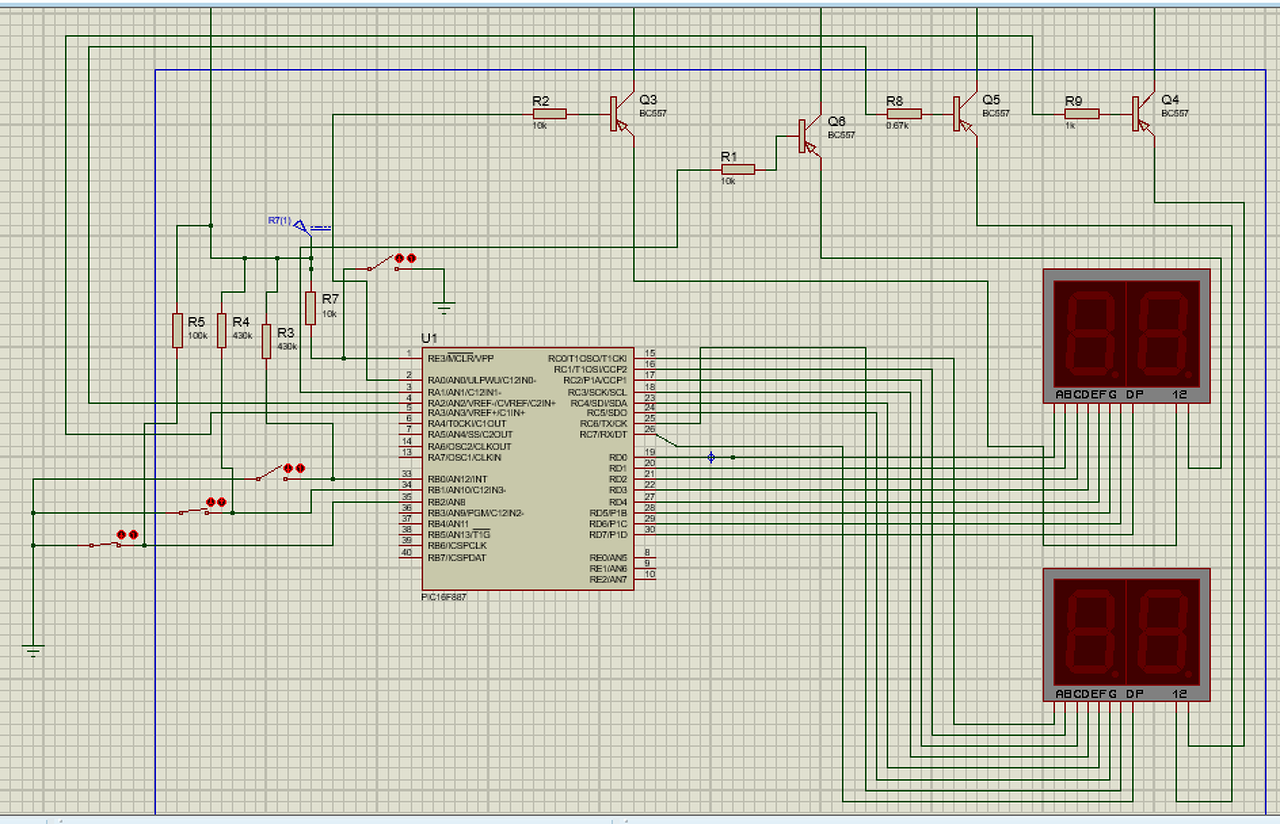Image resolution: width=1280 pixels, height=824 pixels.
Task: Select the PIC16F887 microcontroller U1 body
Action: point(527,469)
